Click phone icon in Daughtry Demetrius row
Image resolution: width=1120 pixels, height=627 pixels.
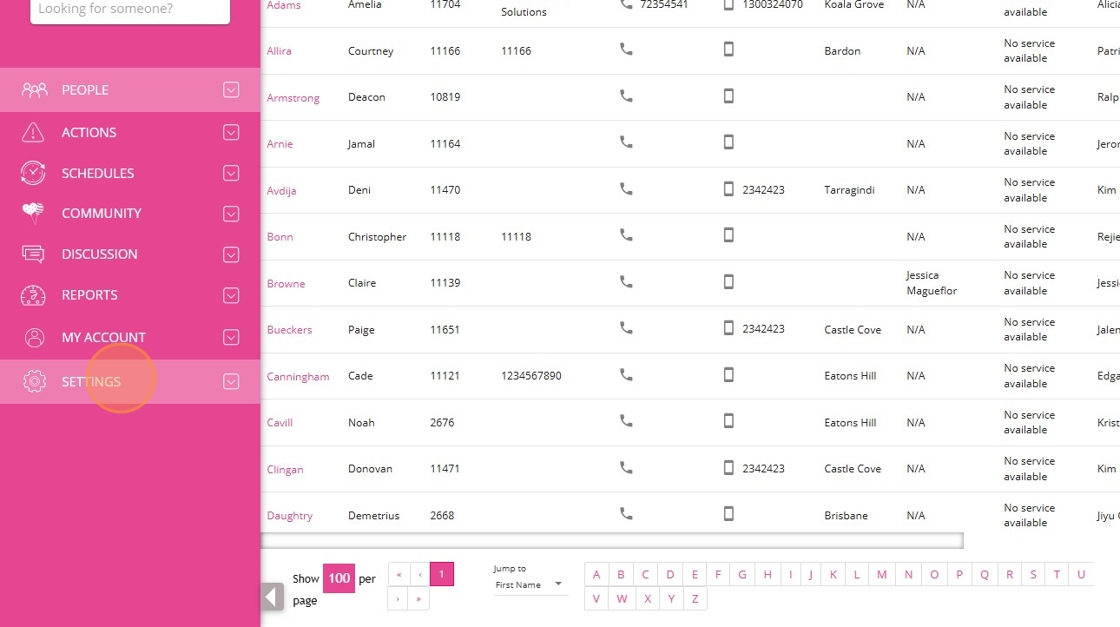(x=626, y=513)
